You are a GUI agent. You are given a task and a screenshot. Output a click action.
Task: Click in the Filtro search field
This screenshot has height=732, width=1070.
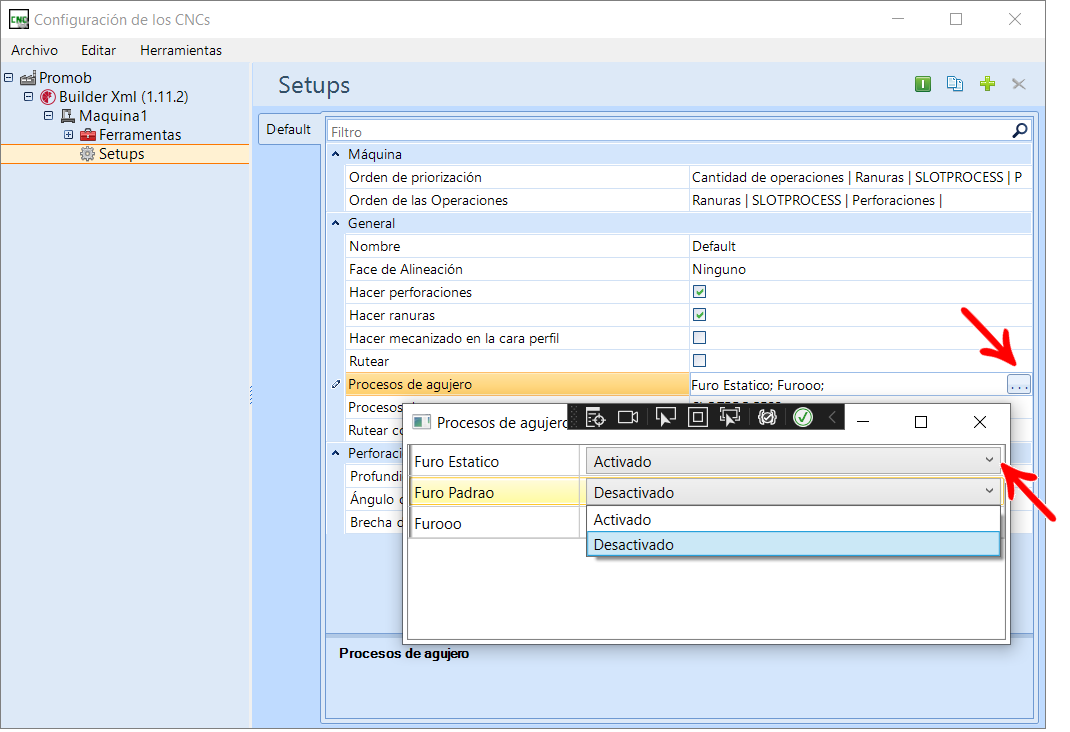tap(669, 132)
